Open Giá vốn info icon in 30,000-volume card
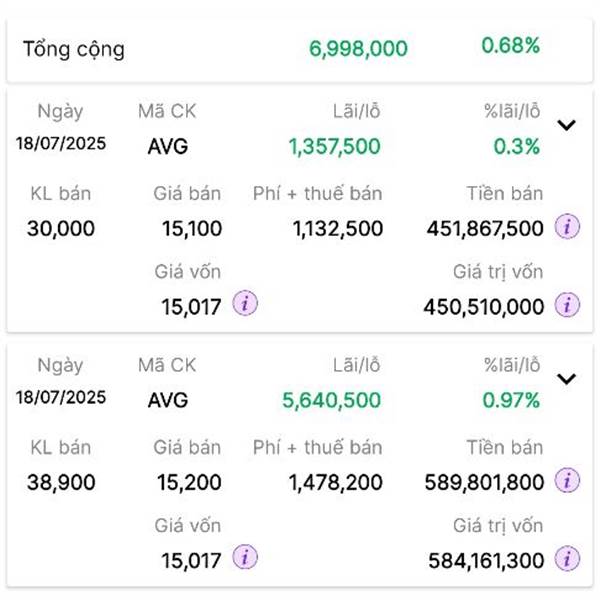This screenshot has width=600, height=600. [x=244, y=304]
